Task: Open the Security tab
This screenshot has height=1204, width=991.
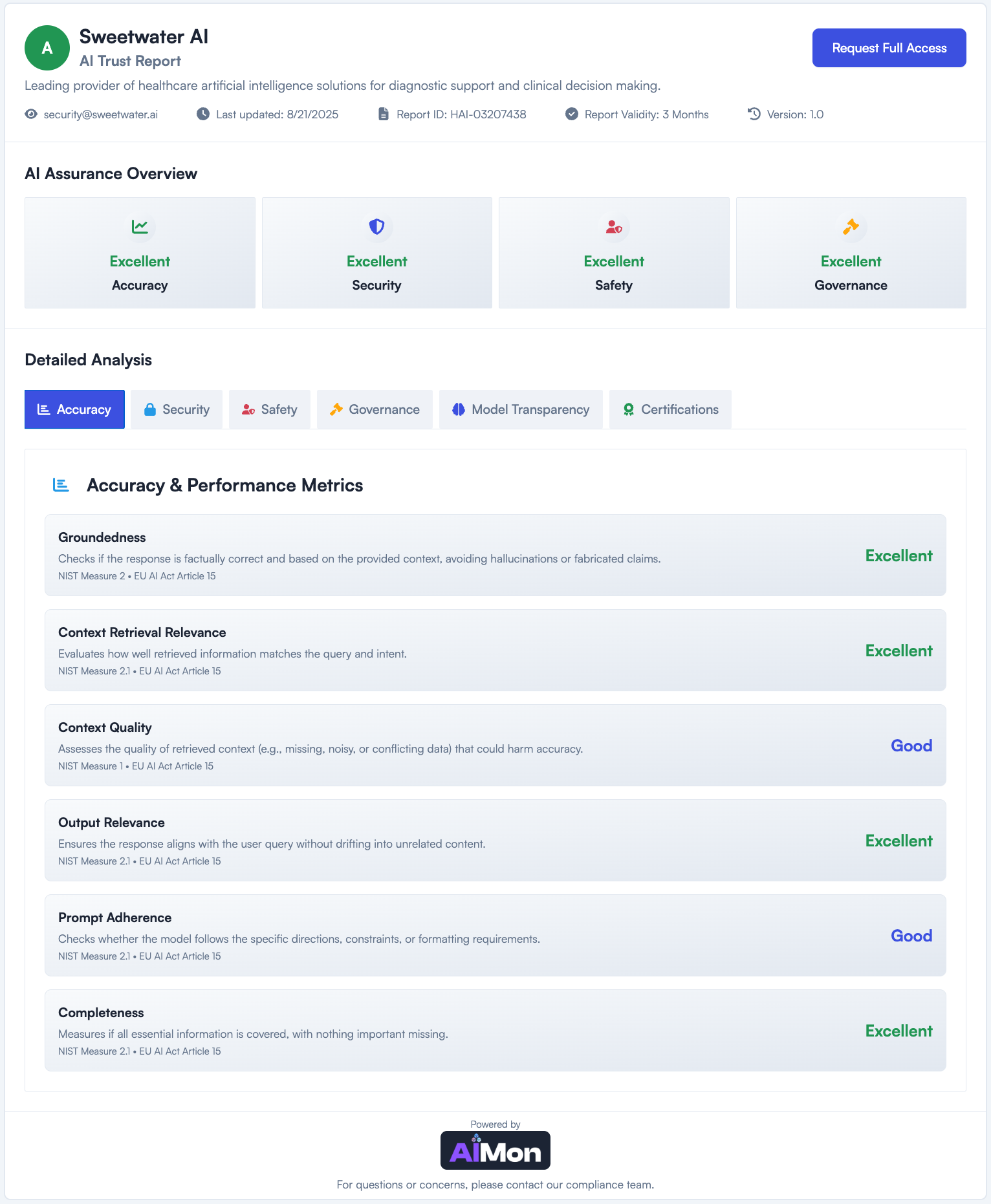Action: (177, 409)
